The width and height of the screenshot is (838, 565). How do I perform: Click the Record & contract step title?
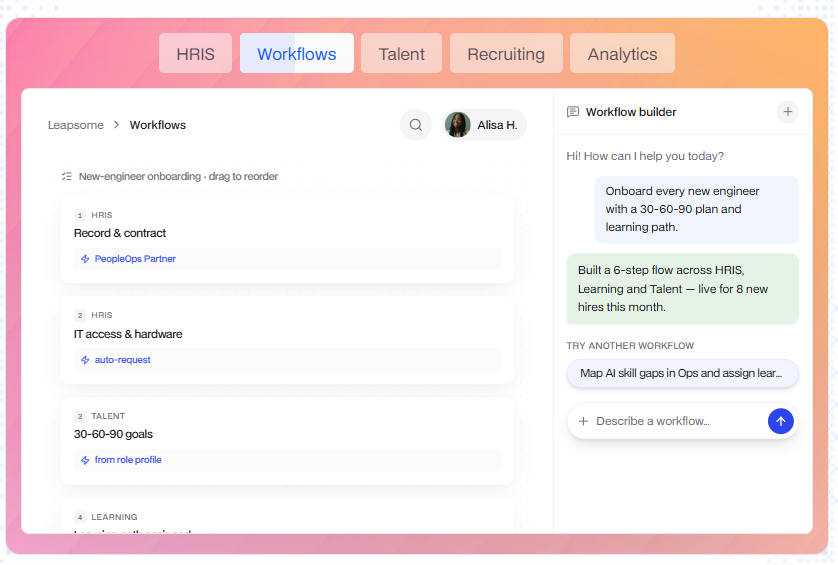pos(120,233)
